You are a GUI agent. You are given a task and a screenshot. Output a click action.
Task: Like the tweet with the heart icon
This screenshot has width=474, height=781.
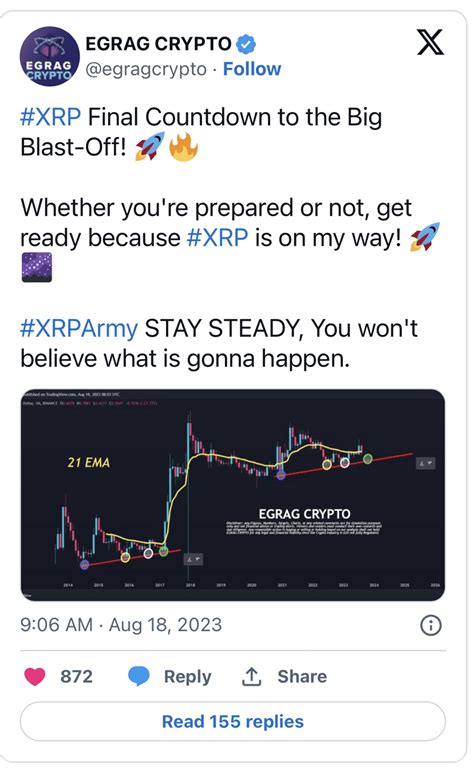coord(35,676)
